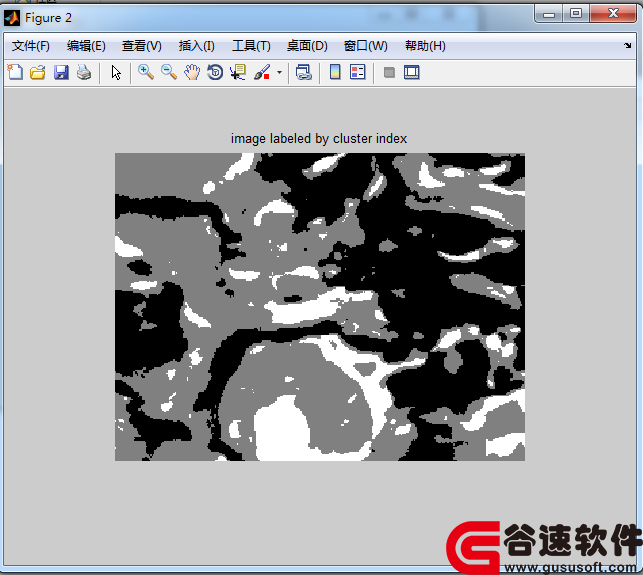Minimize the Figure 2 window
The image size is (643, 575).
click(x=549, y=14)
